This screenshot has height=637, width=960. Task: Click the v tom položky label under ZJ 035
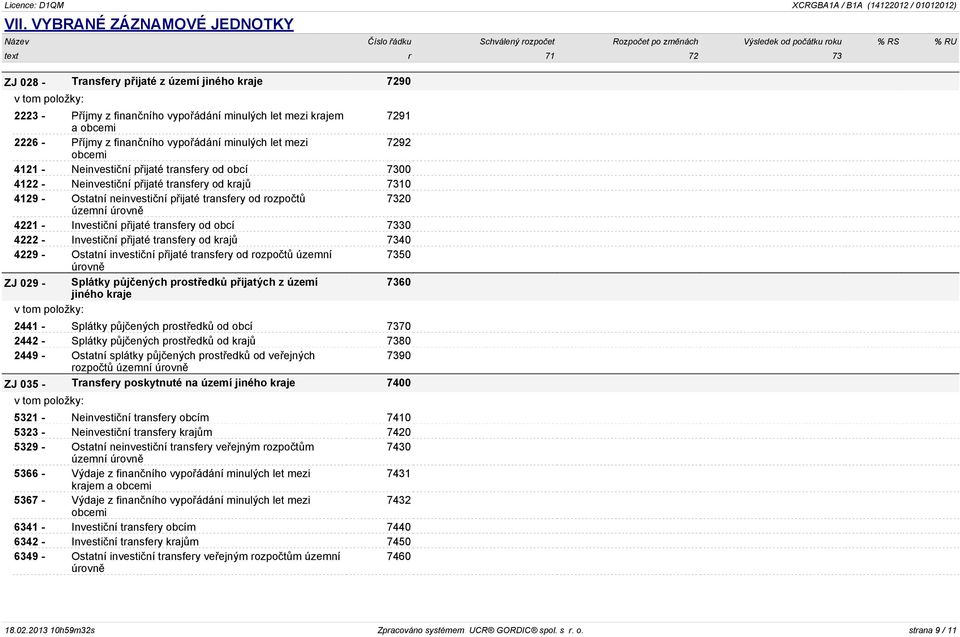coord(49,401)
